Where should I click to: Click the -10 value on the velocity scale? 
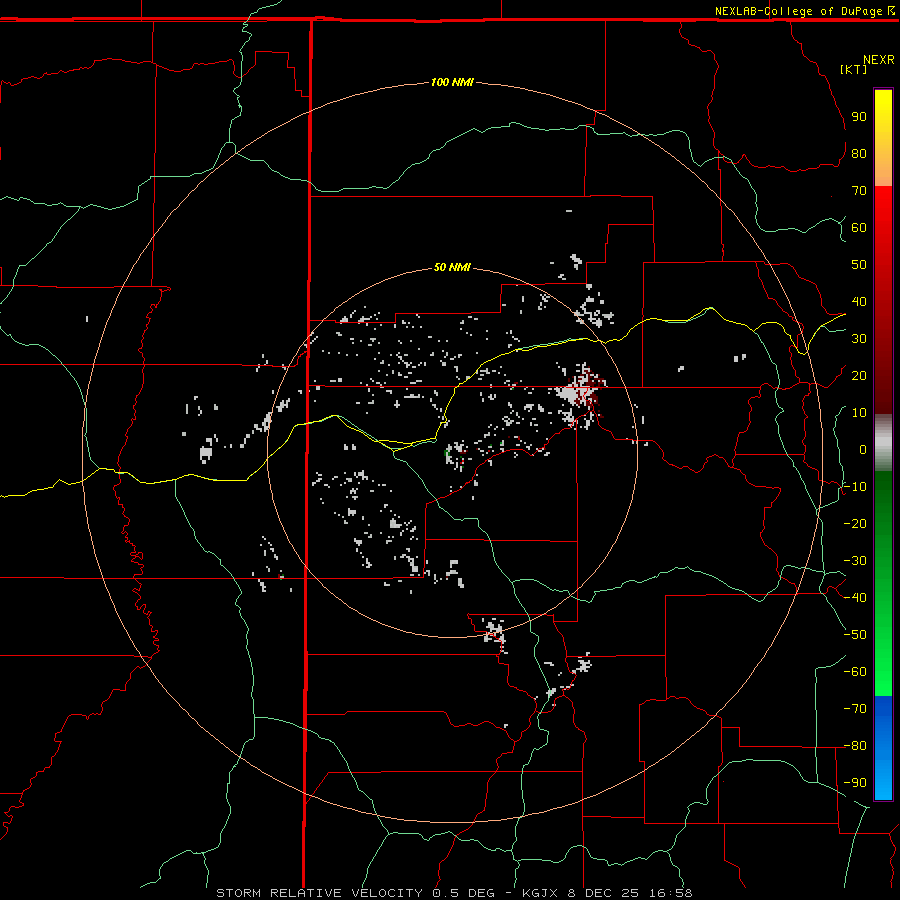pos(855,487)
